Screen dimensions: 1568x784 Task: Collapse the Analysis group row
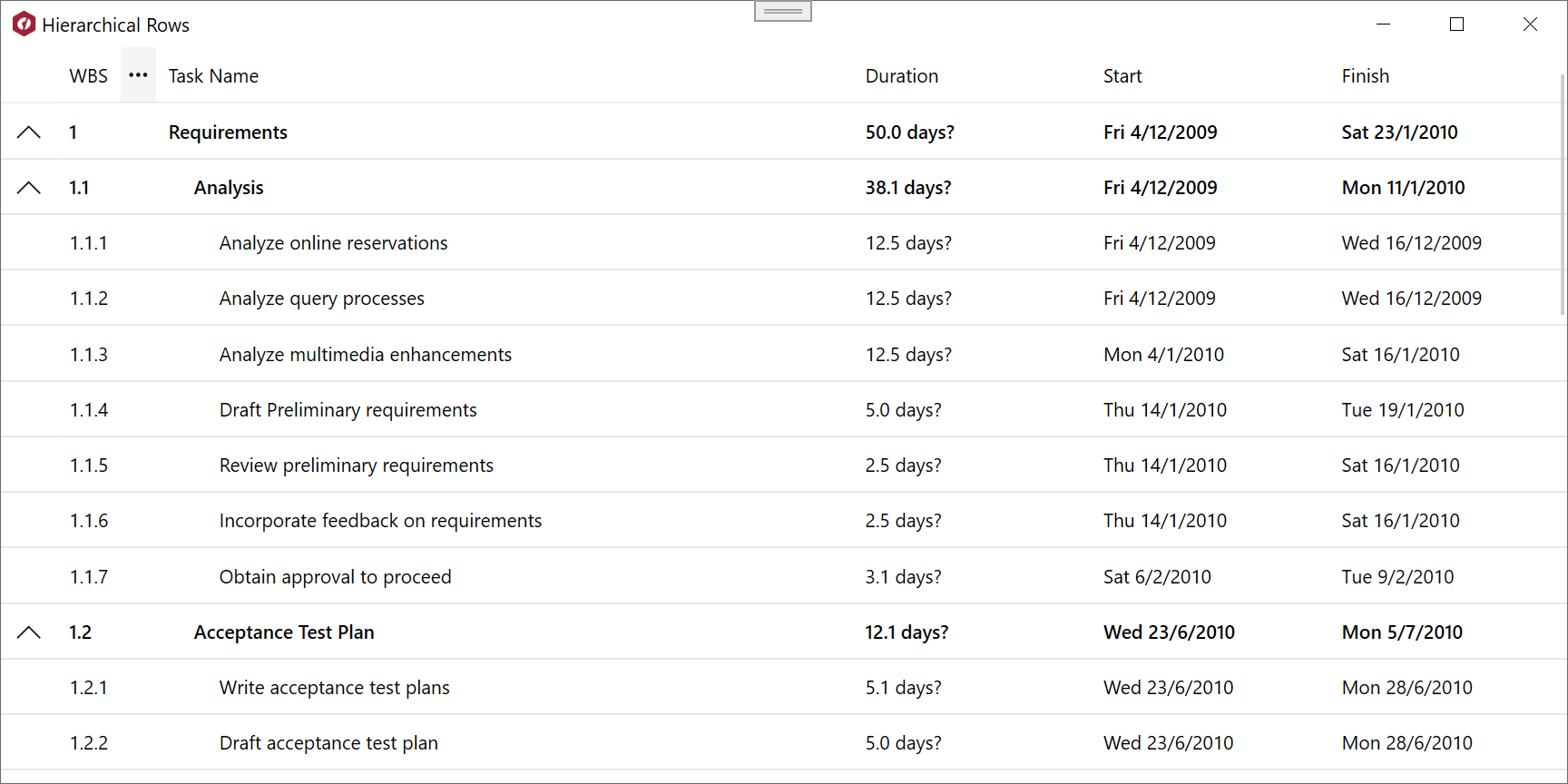coord(29,188)
